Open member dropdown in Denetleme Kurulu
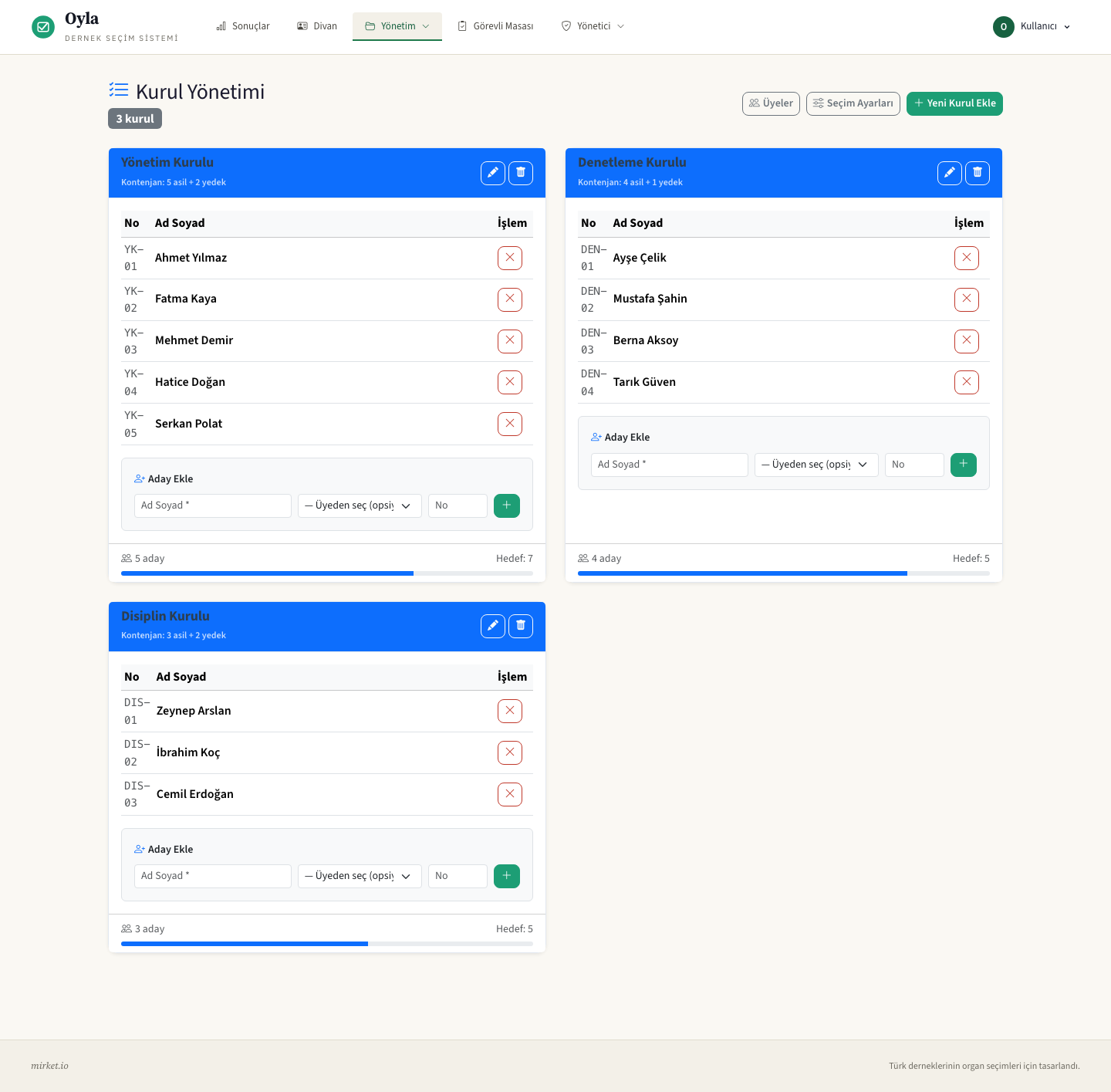This screenshot has height=1092, width=1111. [x=816, y=465]
